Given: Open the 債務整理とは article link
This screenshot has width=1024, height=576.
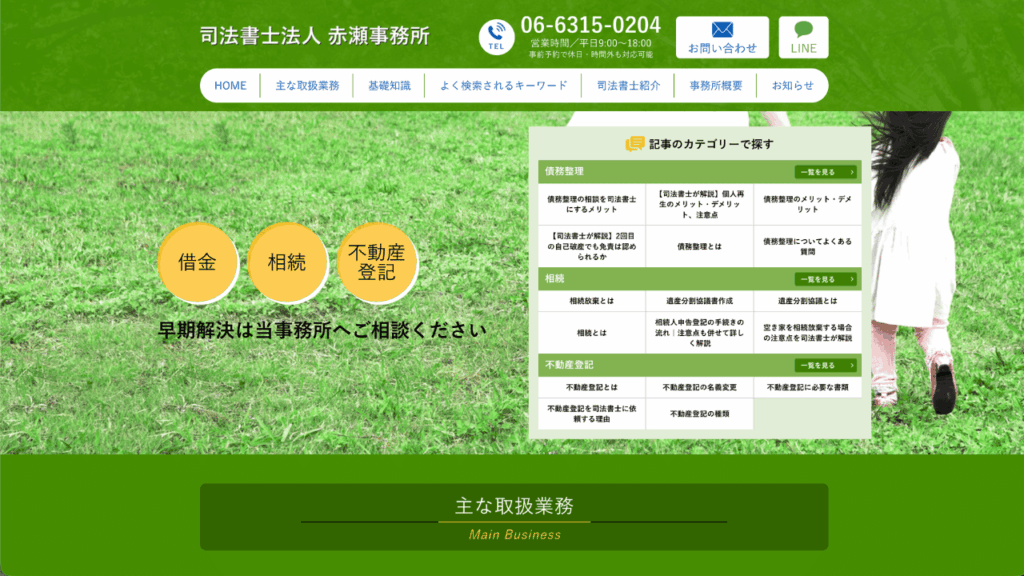Looking at the screenshot, I should [699, 247].
